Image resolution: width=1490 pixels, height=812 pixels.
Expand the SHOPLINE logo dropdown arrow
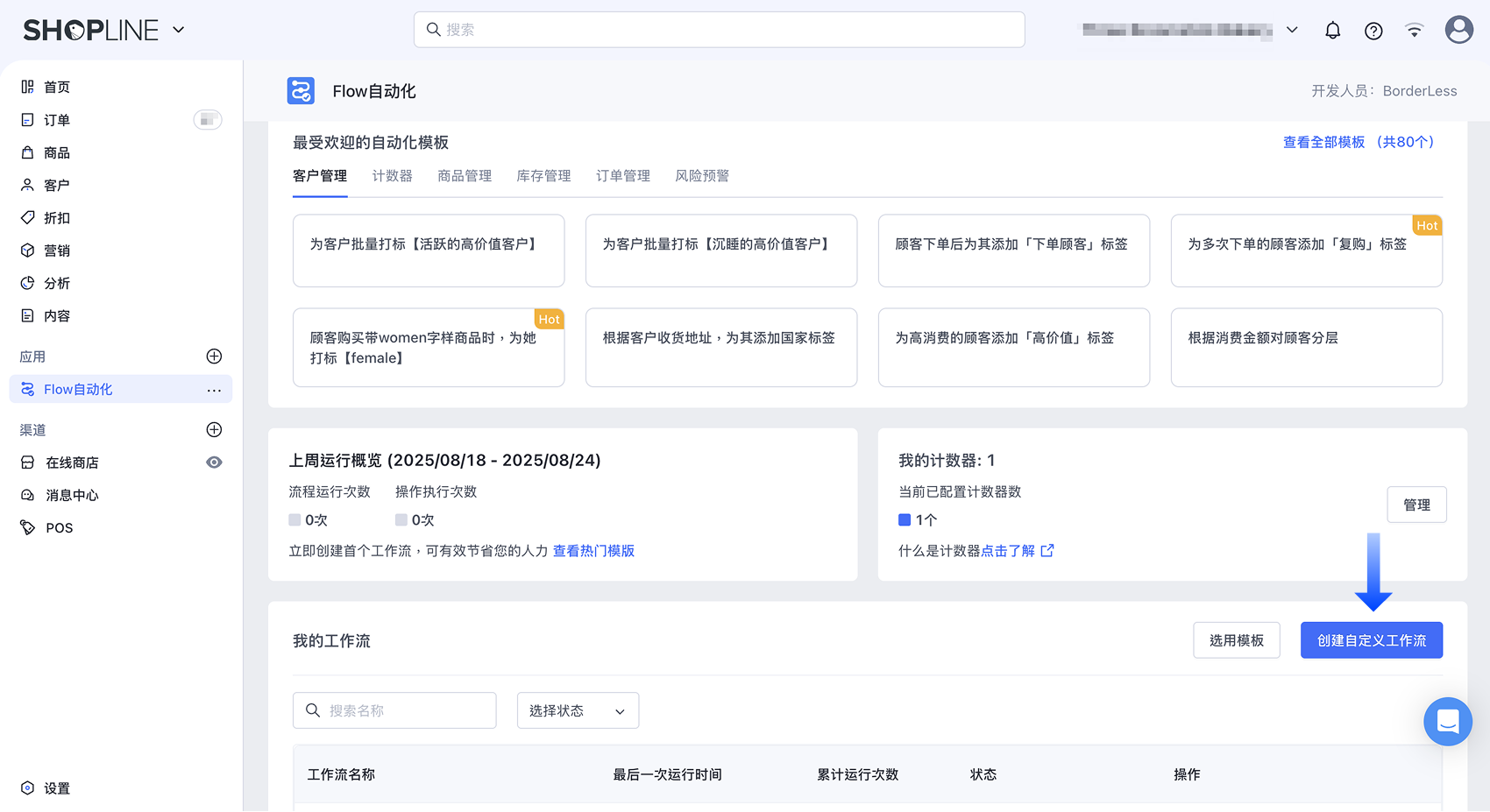(x=179, y=30)
